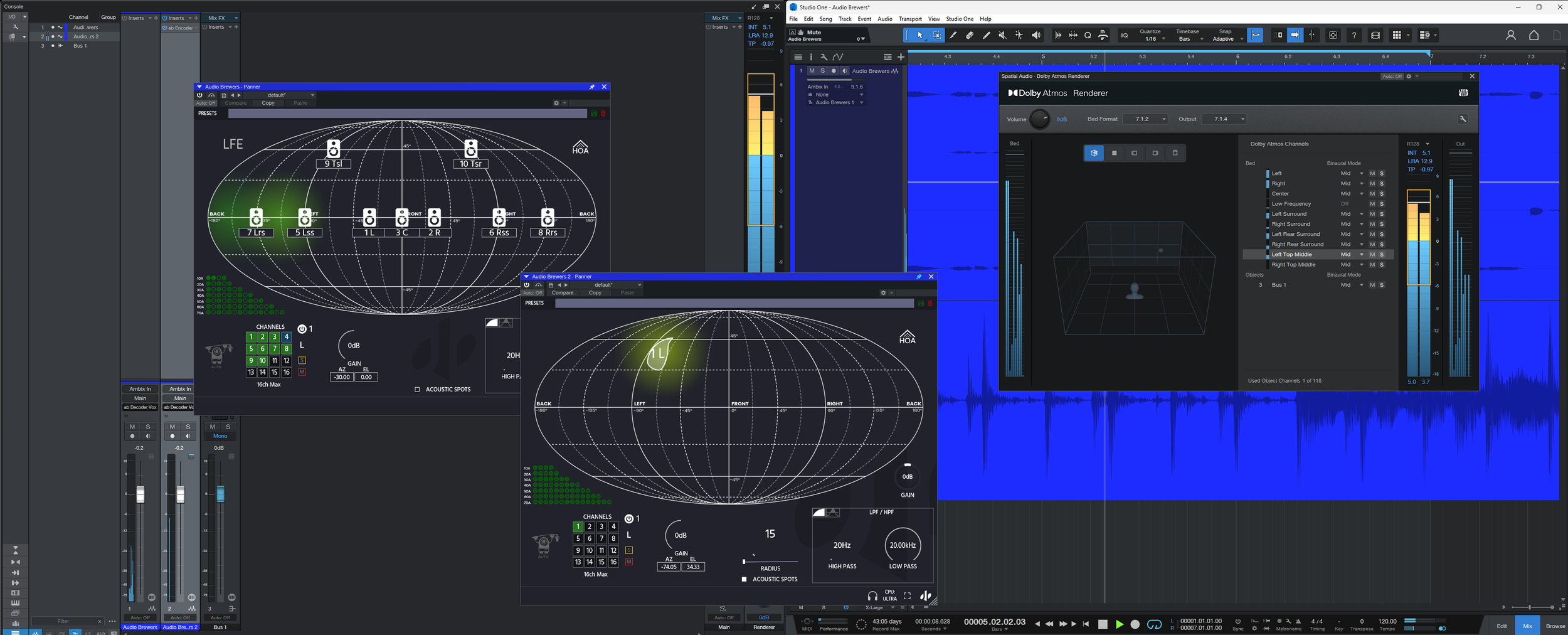Open the user account icon
This screenshot has height=635, width=1568.
coord(1510,36)
